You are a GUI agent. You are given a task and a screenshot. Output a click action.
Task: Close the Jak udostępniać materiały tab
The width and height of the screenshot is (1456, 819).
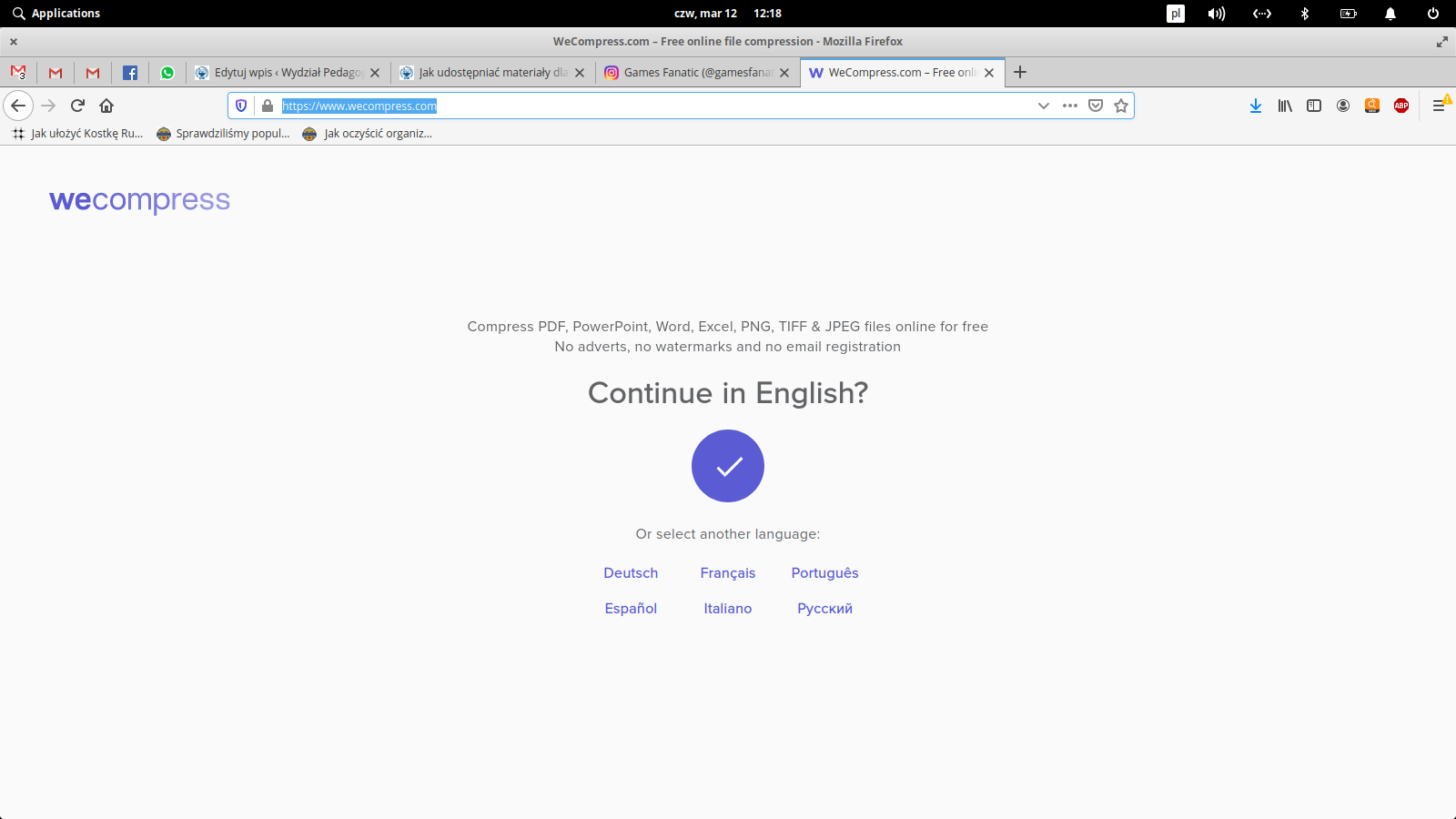580,73
